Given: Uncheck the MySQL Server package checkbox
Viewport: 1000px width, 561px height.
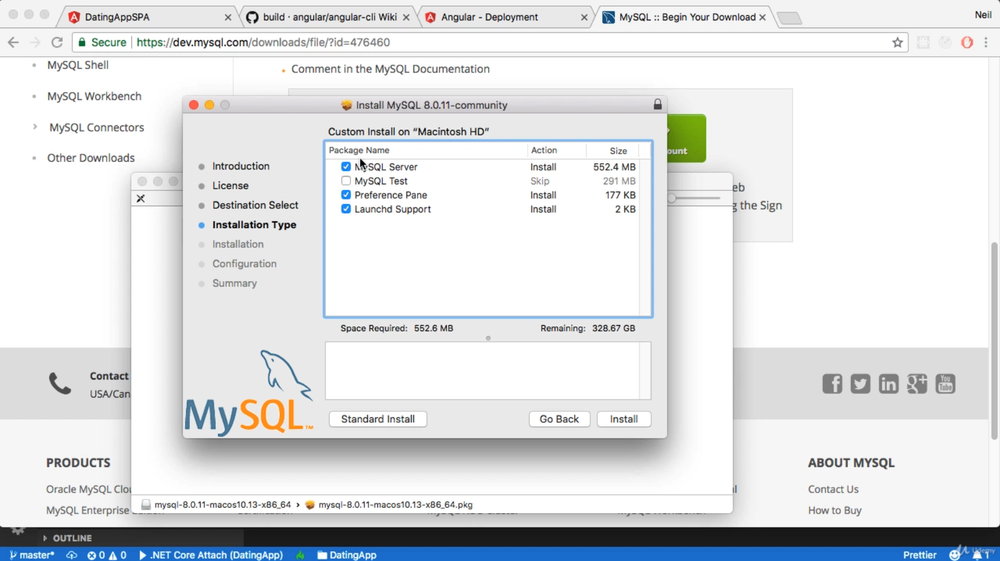Looking at the screenshot, I should [346, 166].
